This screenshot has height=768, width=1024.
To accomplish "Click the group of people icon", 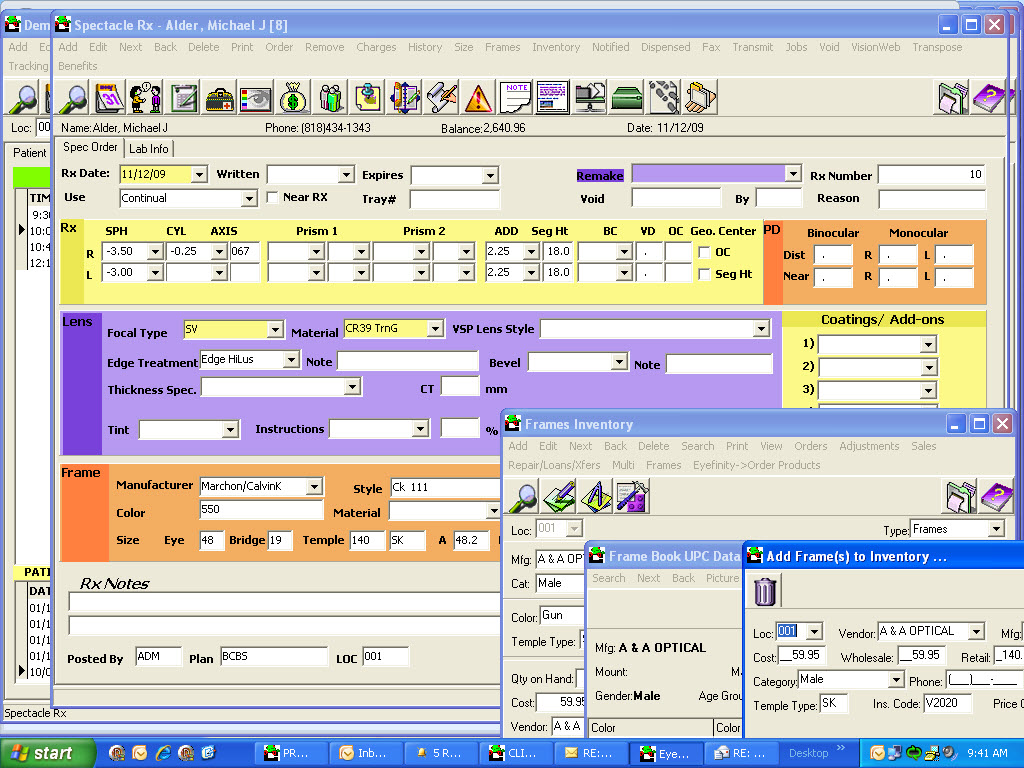I will [331, 98].
